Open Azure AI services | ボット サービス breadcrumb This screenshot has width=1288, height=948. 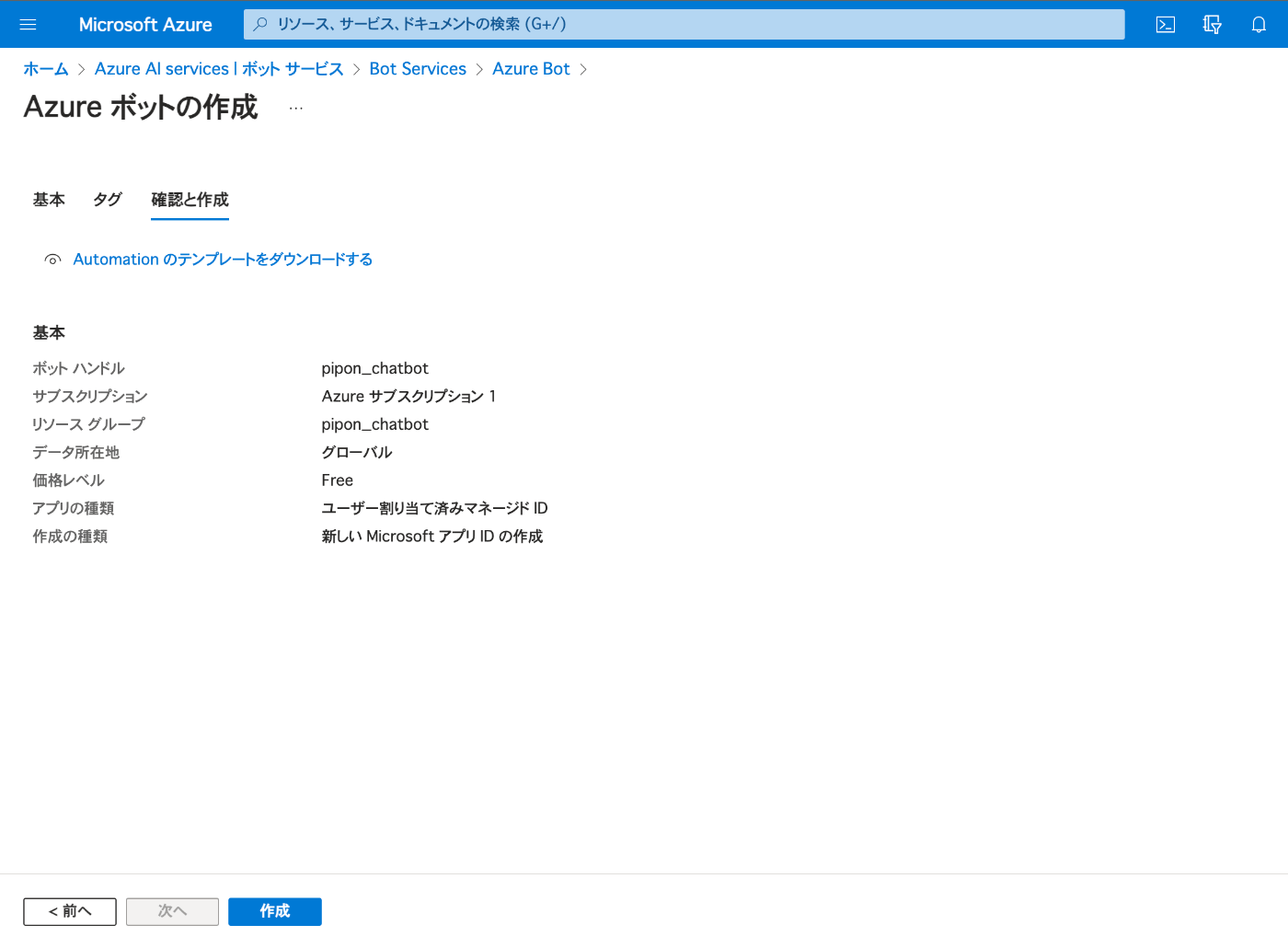[x=219, y=69]
